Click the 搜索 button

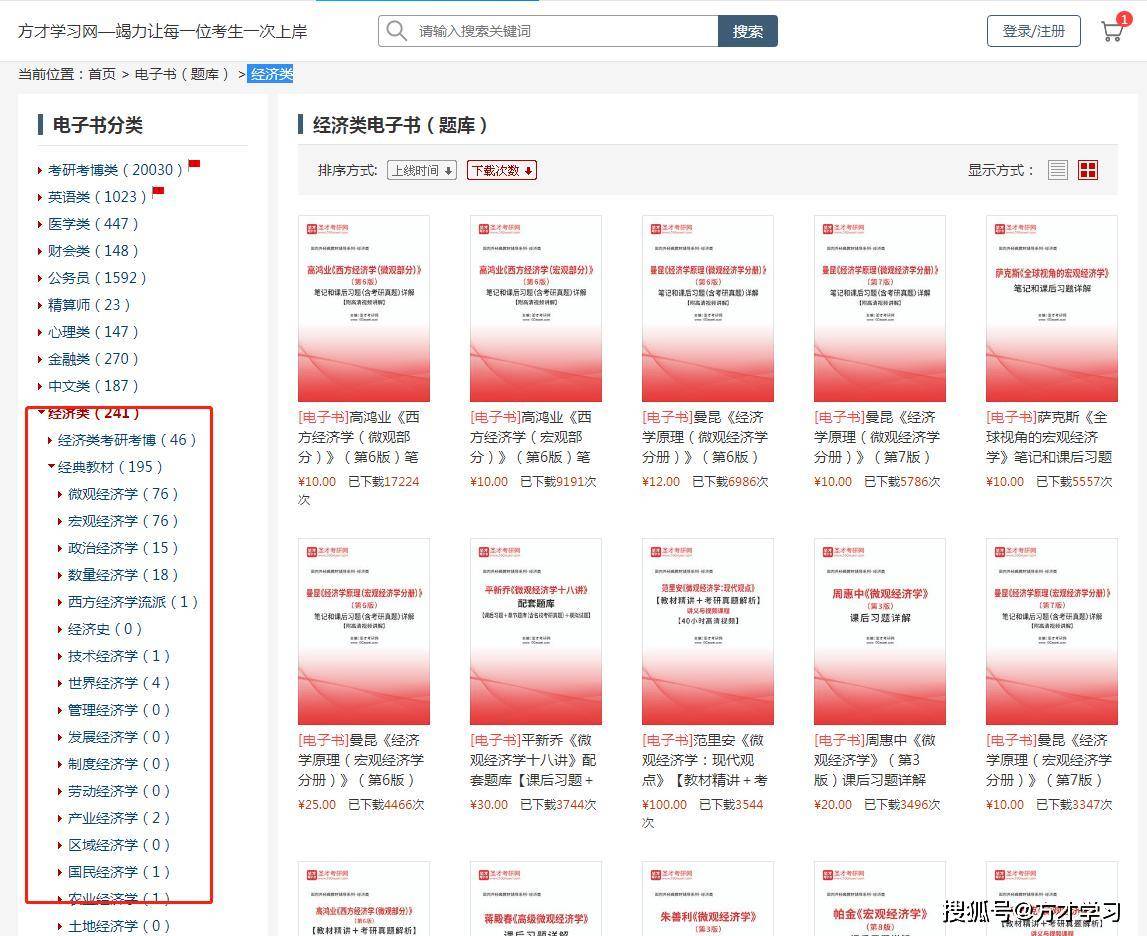747,31
